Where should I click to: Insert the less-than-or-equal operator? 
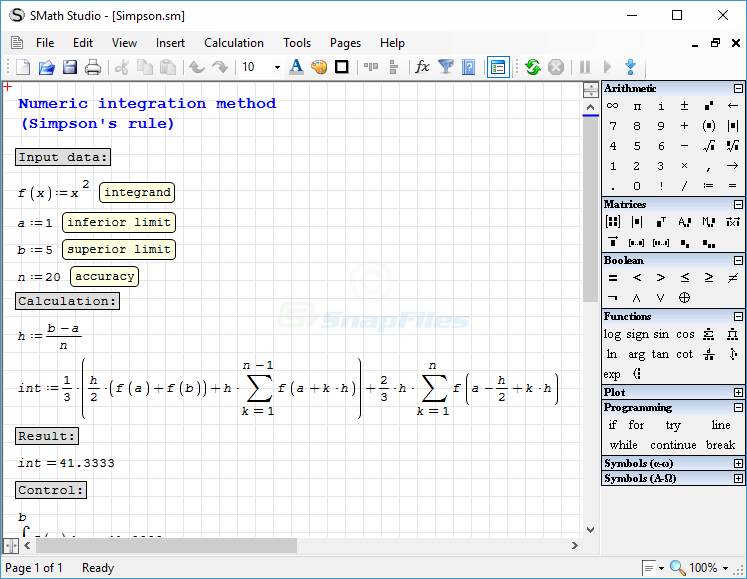685,278
